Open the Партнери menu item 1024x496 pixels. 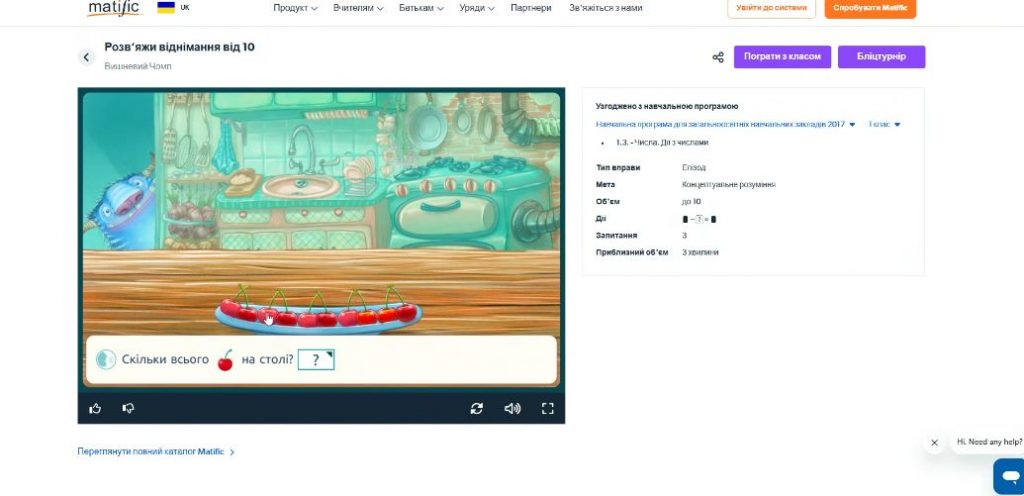point(530,8)
